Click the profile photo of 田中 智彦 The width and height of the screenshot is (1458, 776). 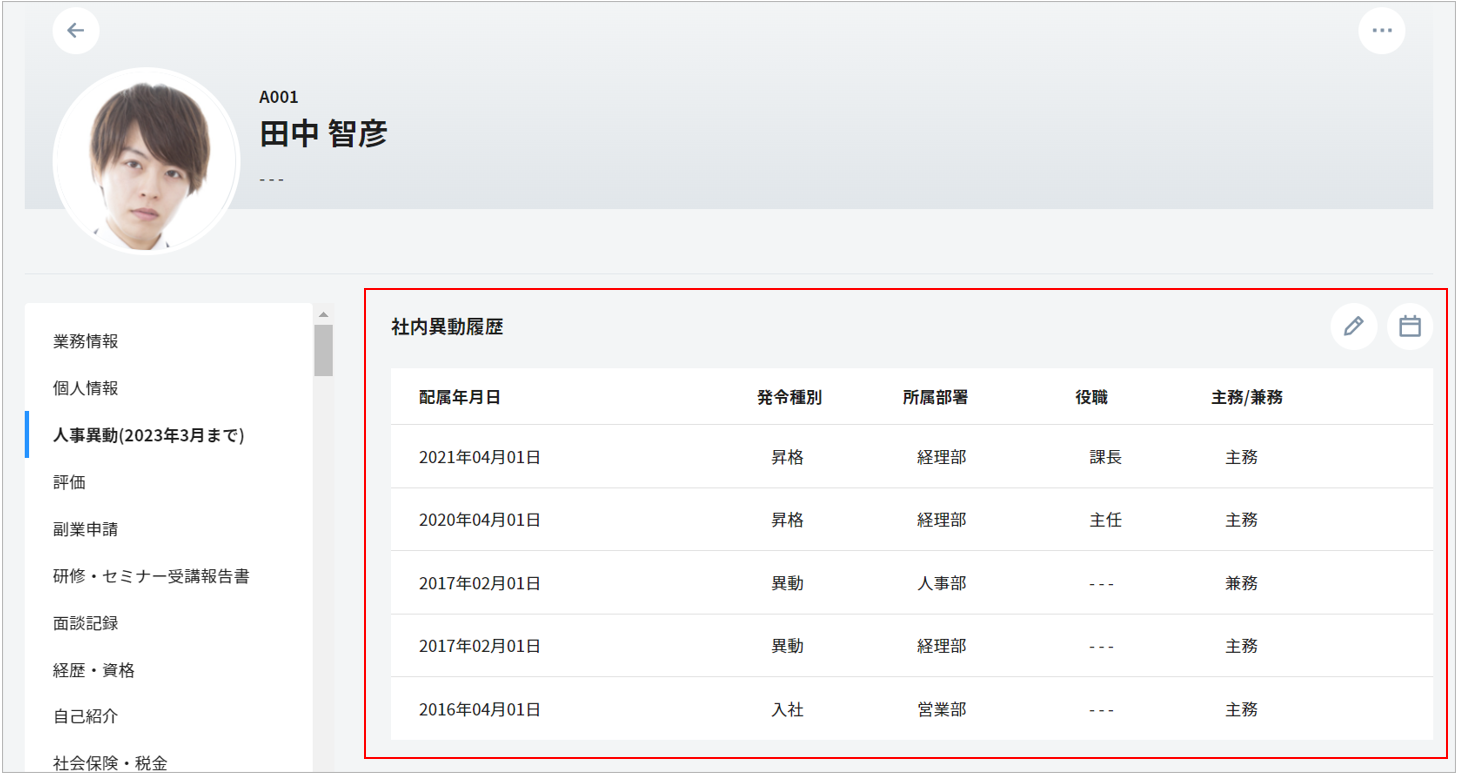click(146, 160)
